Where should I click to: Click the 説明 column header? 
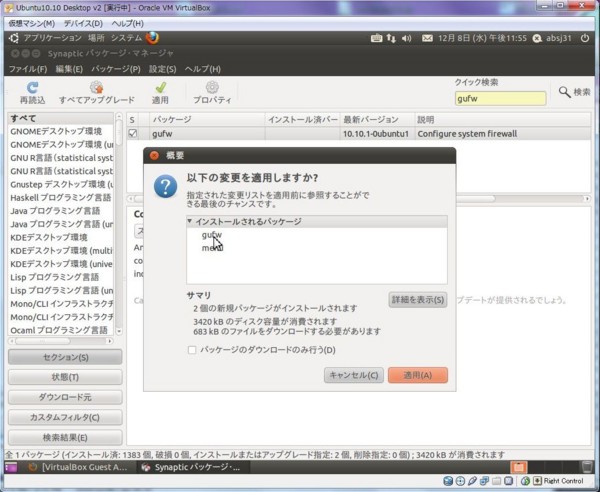click(x=503, y=120)
